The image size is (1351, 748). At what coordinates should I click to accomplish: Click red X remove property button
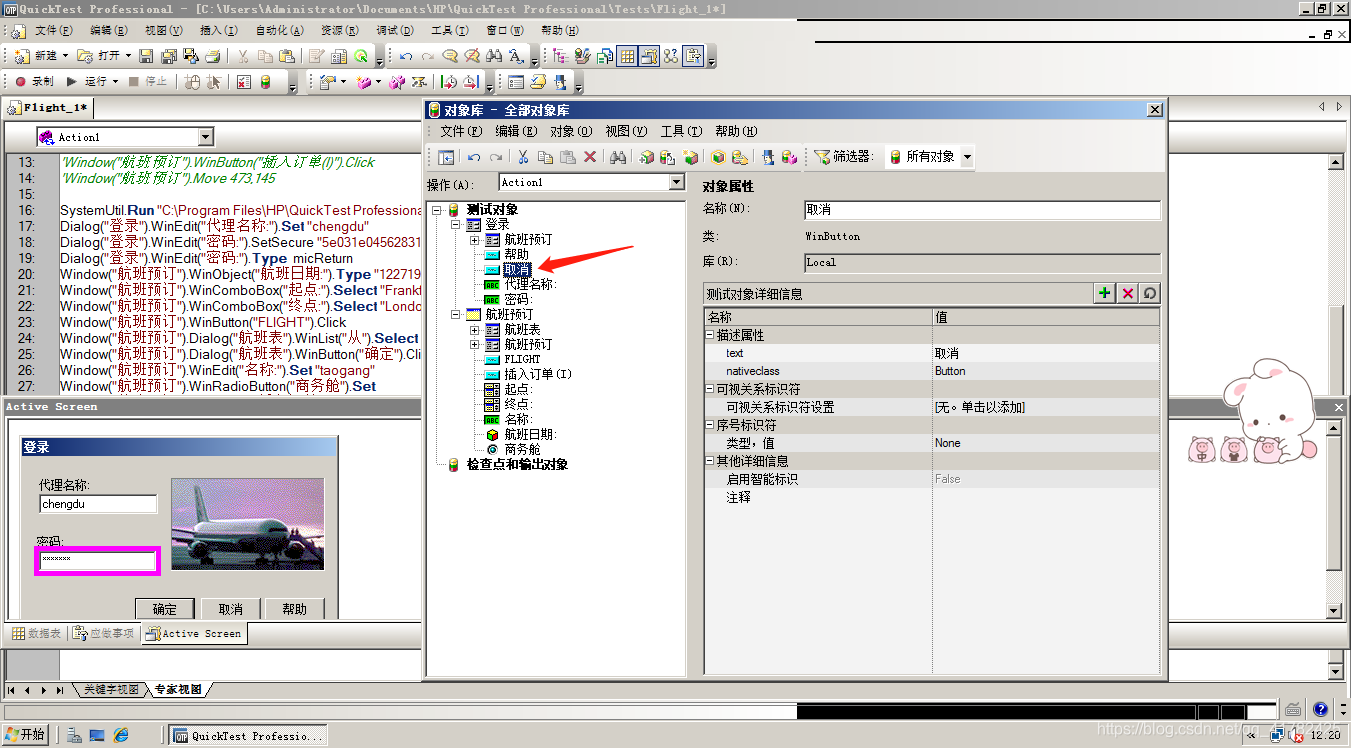[1128, 293]
